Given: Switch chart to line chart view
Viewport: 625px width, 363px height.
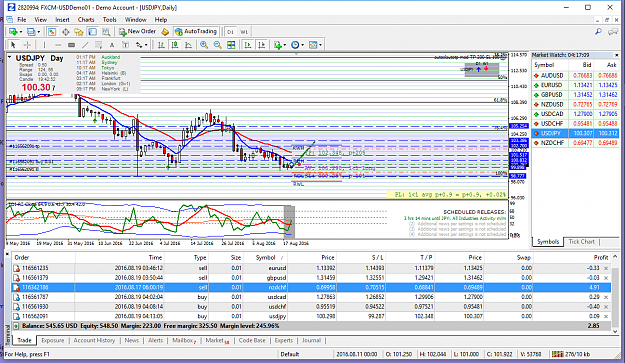Looking at the screenshot, I should (188, 45).
